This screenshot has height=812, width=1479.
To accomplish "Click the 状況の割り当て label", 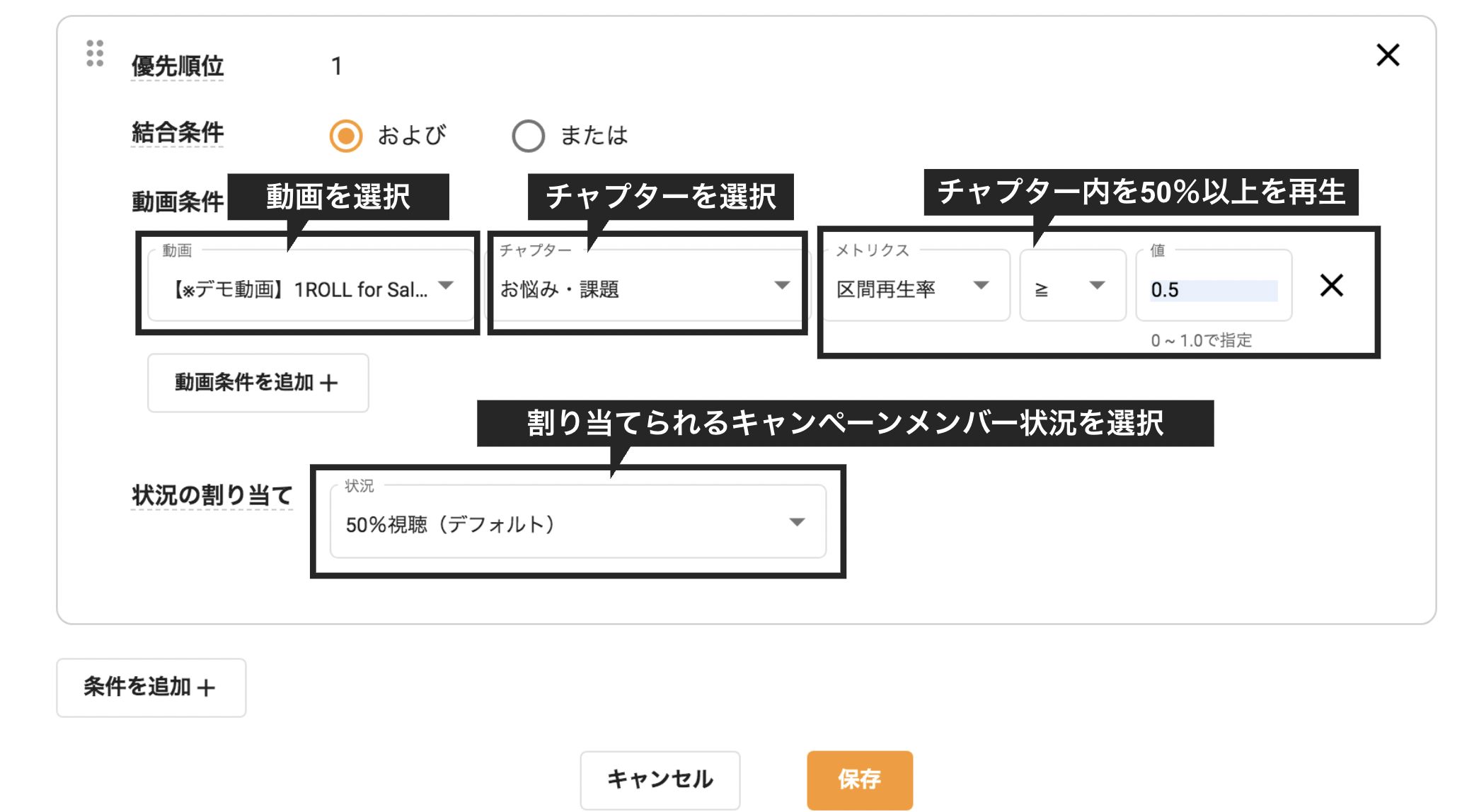I will tap(212, 495).
